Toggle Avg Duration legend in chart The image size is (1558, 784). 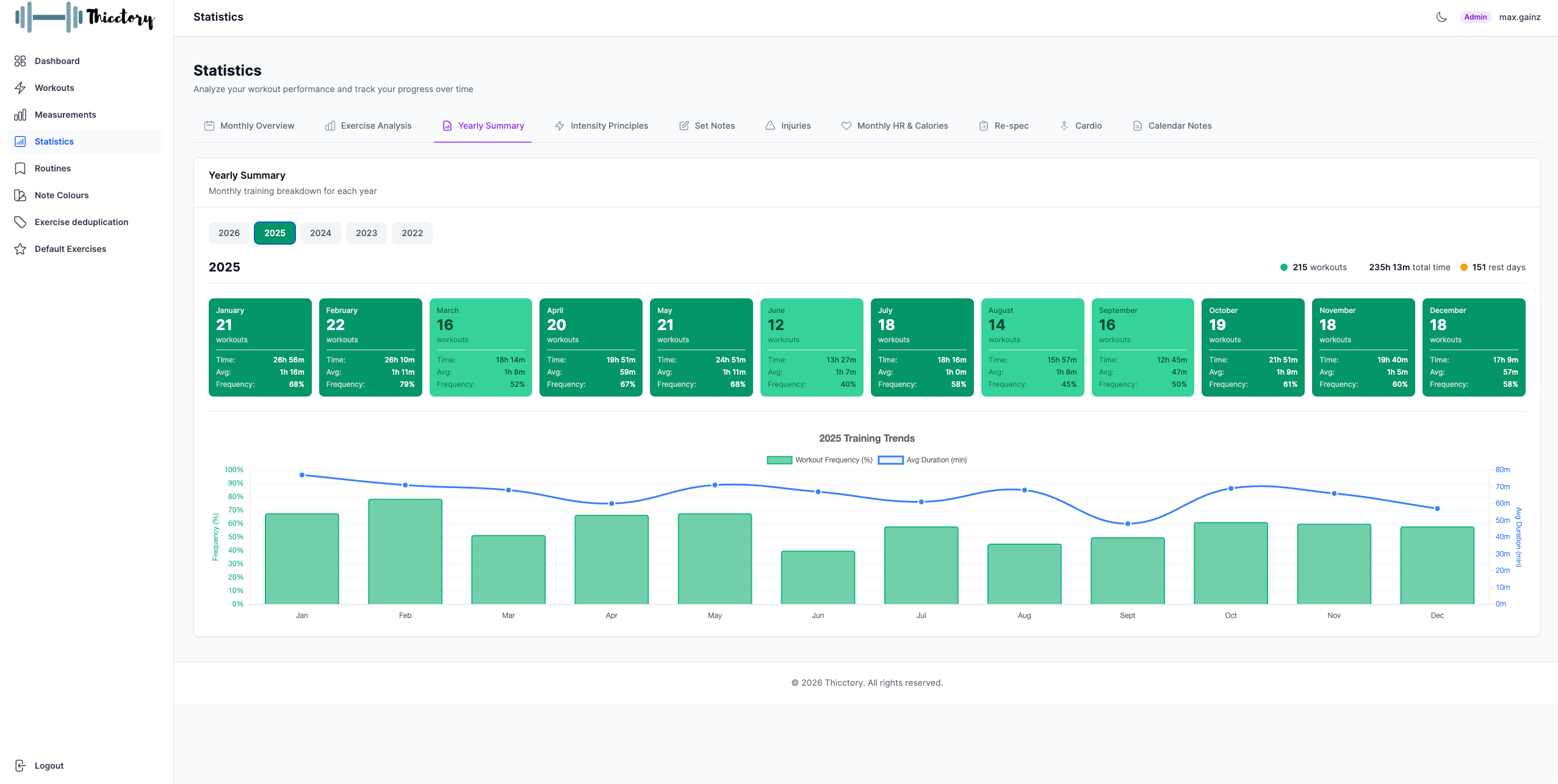click(x=922, y=460)
